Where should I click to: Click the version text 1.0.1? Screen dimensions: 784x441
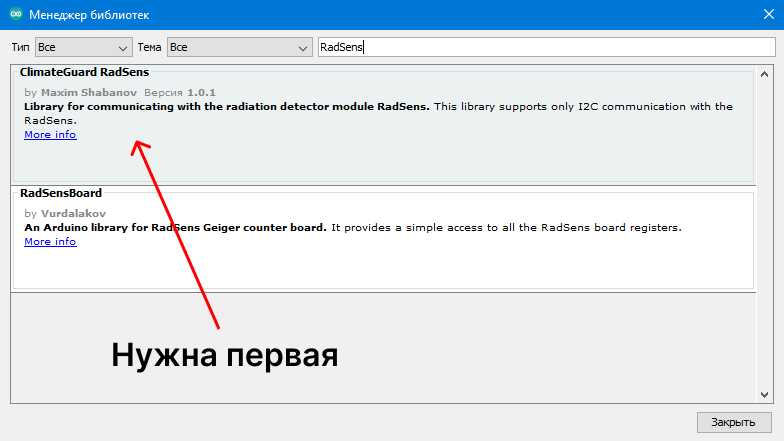(x=202, y=92)
